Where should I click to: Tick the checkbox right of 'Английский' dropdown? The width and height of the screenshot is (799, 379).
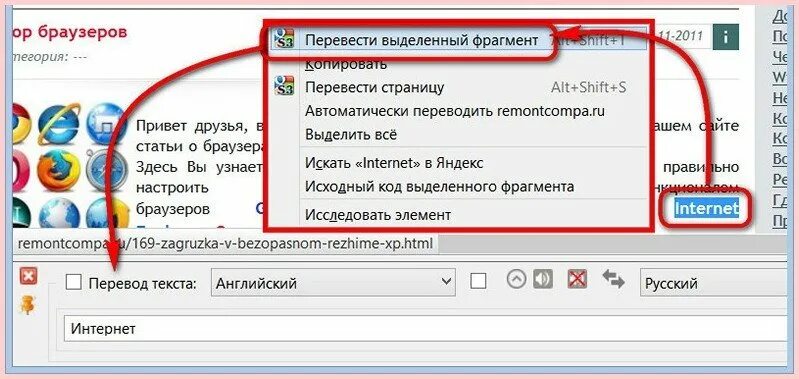point(478,281)
